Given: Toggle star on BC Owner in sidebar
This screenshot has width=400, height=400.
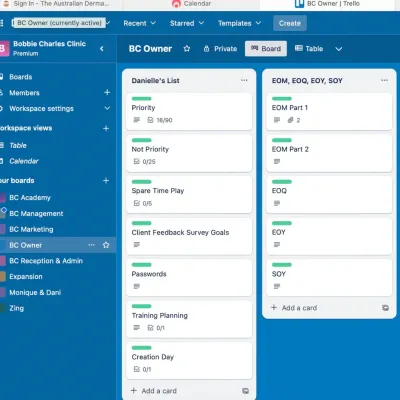Looking at the screenshot, I should [x=106, y=245].
